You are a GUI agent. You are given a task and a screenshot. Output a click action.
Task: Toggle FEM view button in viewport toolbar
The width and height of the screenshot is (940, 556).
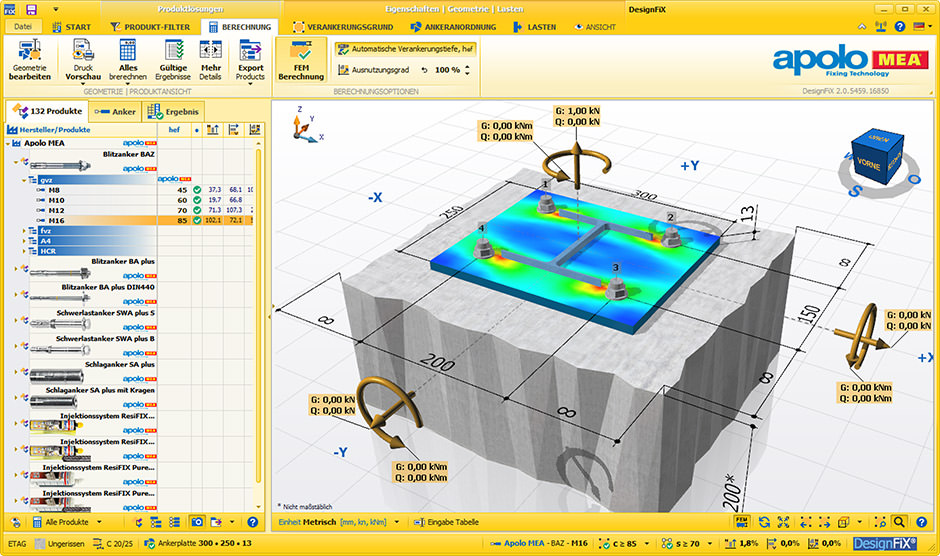click(742, 522)
